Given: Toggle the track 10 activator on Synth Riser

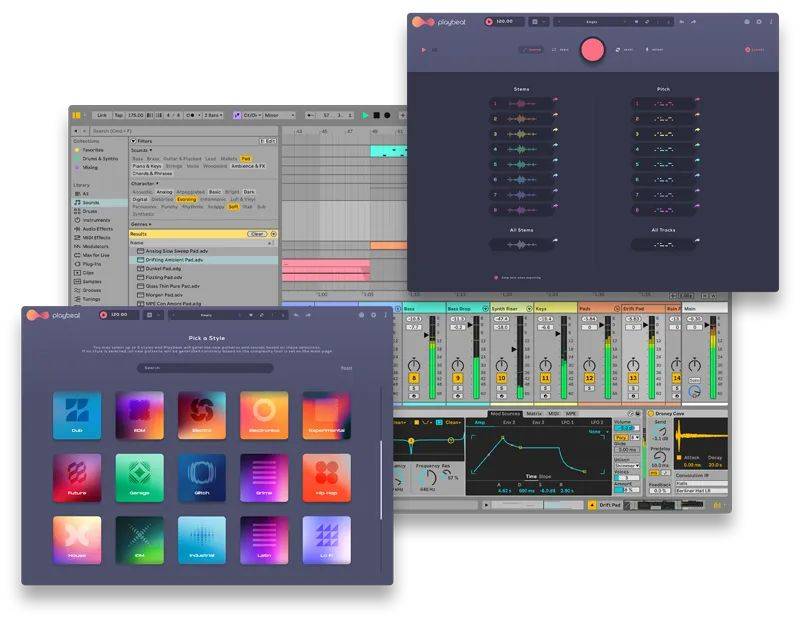Looking at the screenshot, I should click(502, 378).
